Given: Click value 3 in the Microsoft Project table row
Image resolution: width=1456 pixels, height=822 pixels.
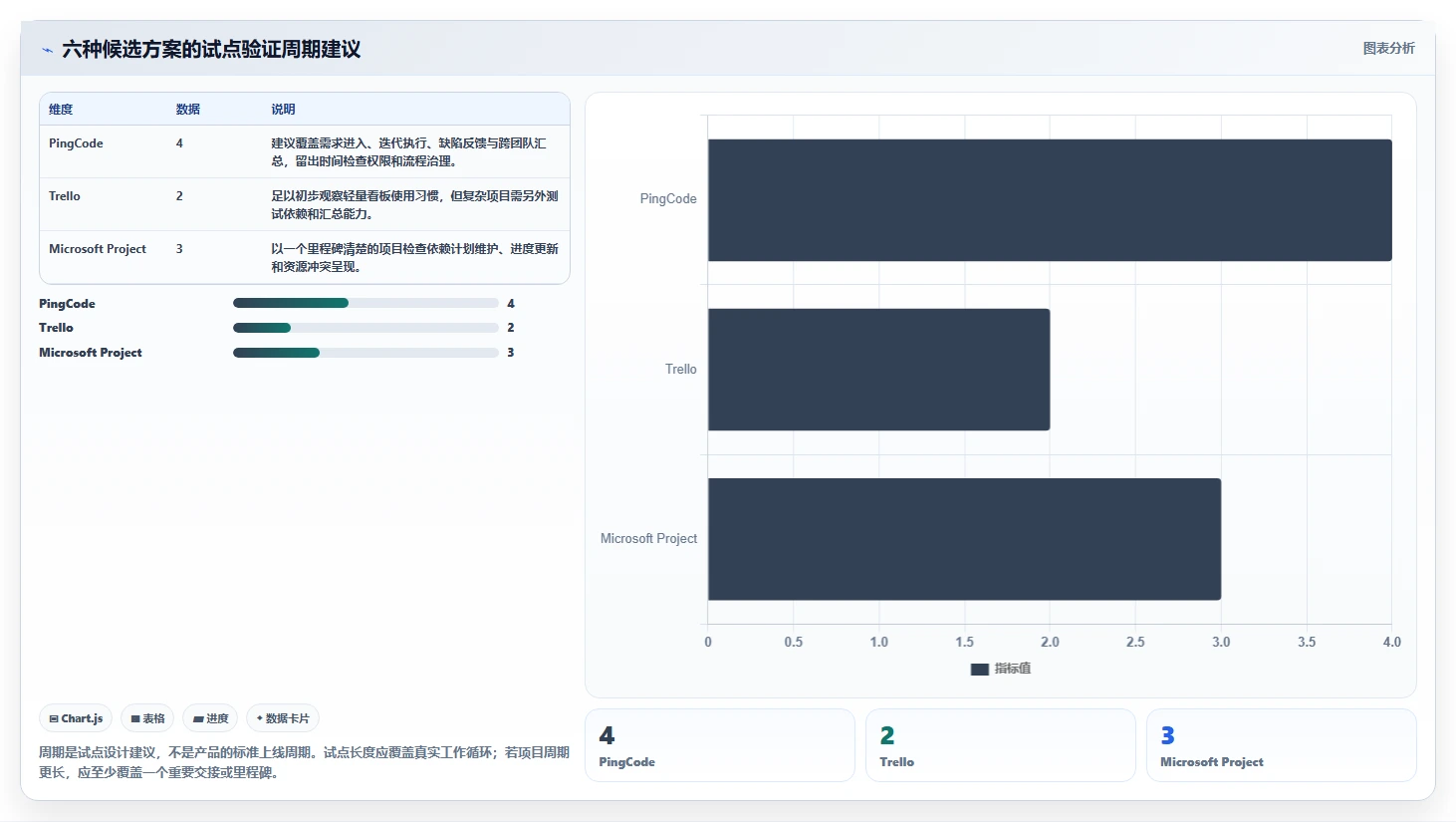Looking at the screenshot, I should [x=179, y=249].
